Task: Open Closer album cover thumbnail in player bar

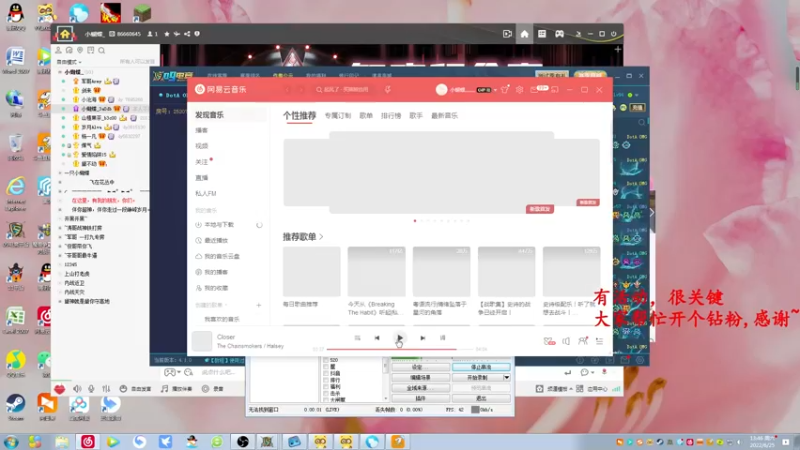Action: [x=202, y=341]
